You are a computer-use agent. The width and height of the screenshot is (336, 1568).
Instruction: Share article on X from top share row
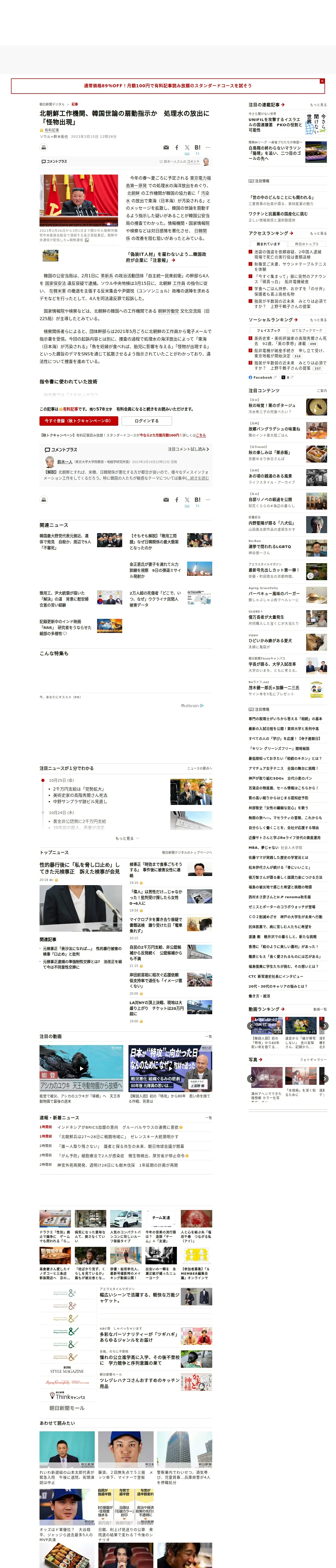[187, 147]
